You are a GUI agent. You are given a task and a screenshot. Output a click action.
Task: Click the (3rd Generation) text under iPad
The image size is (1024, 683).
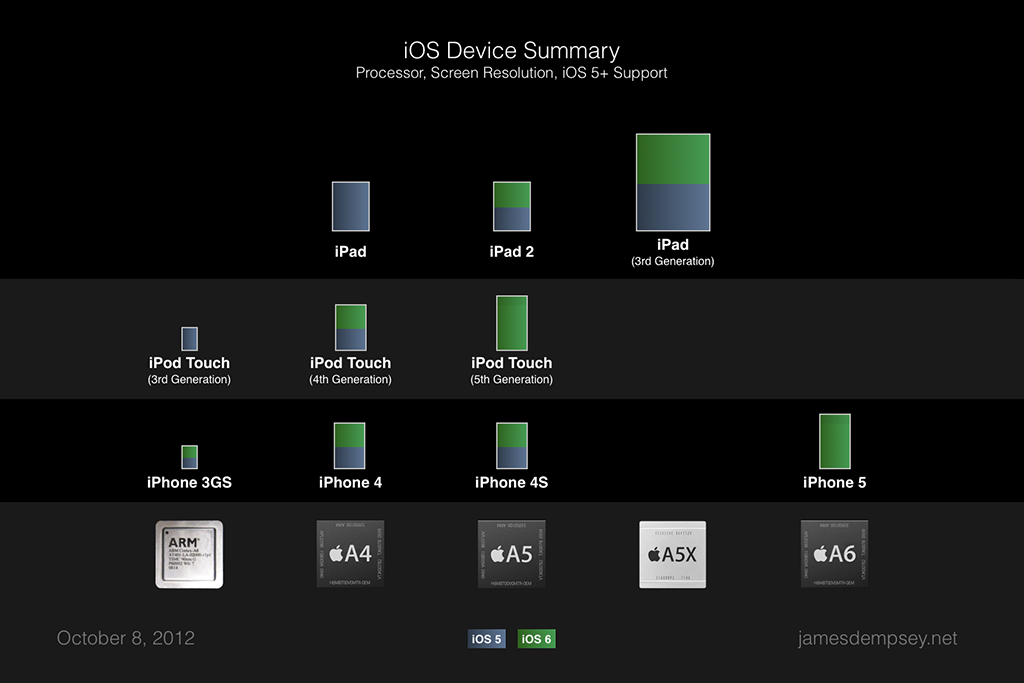(x=673, y=261)
